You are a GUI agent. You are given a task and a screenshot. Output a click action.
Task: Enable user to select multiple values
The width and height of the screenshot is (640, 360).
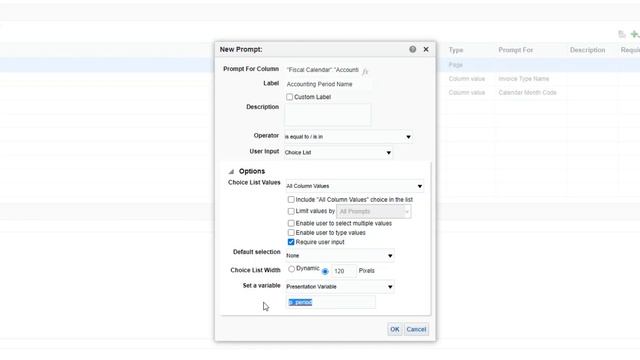pos(291,223)
